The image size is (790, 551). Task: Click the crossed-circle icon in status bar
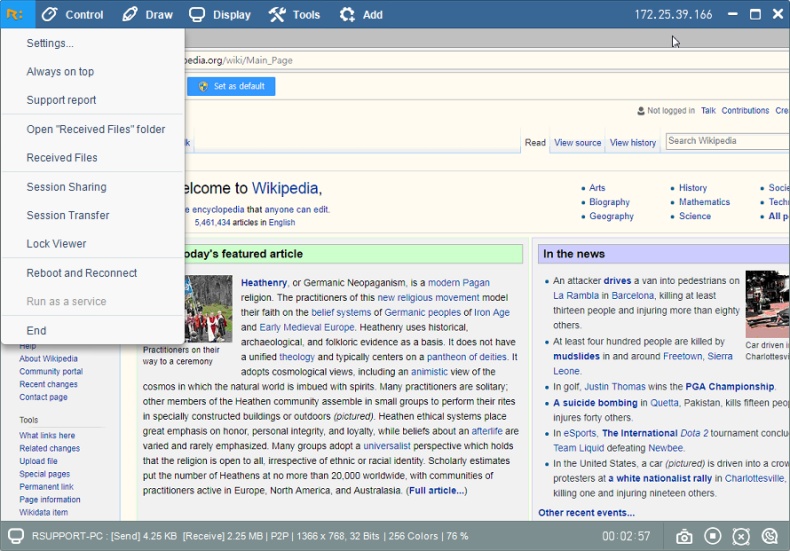point(741,536)
